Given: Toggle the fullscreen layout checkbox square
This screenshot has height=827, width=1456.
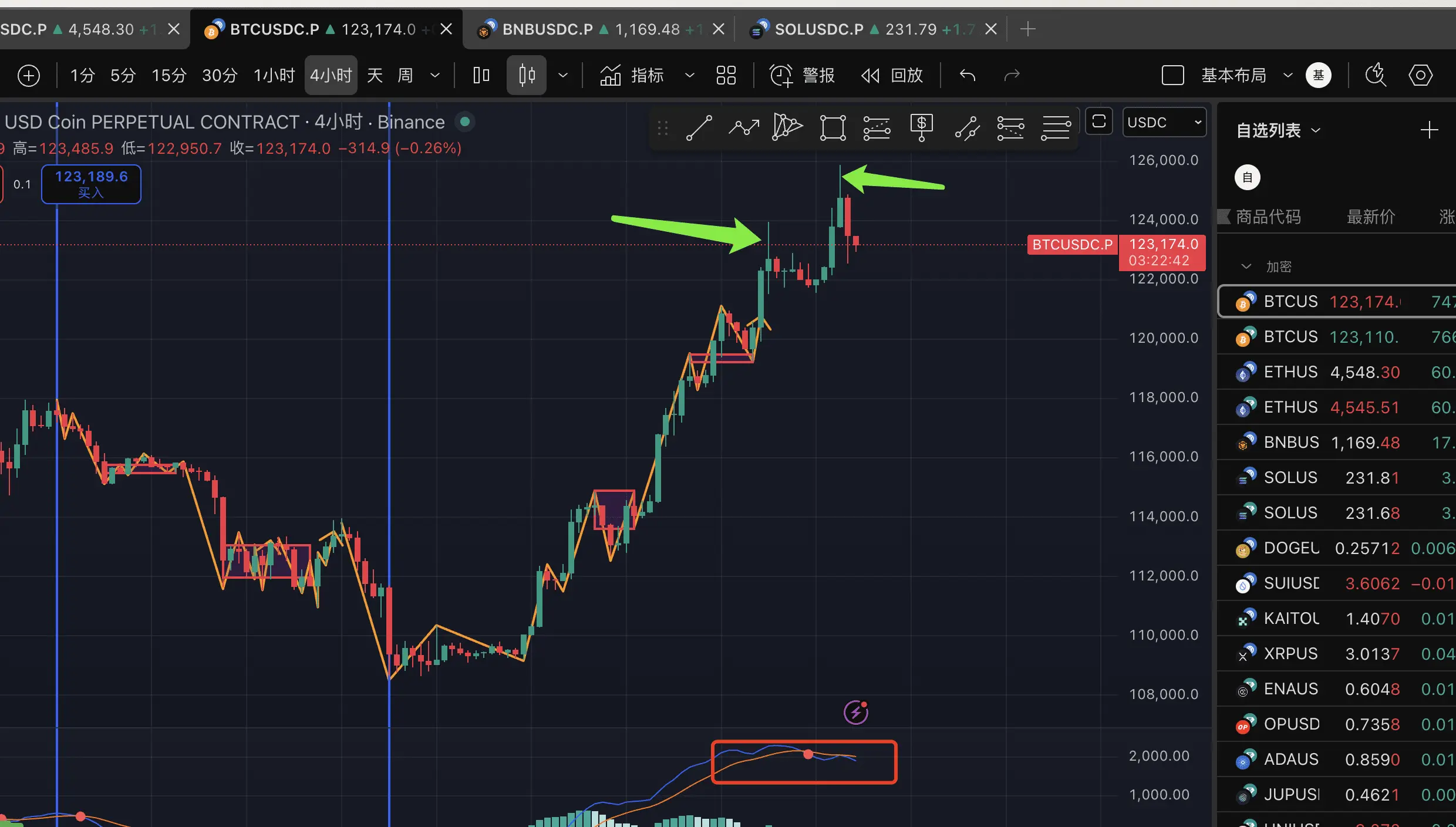Looking at the screenshot, I should pos(1172,75).
